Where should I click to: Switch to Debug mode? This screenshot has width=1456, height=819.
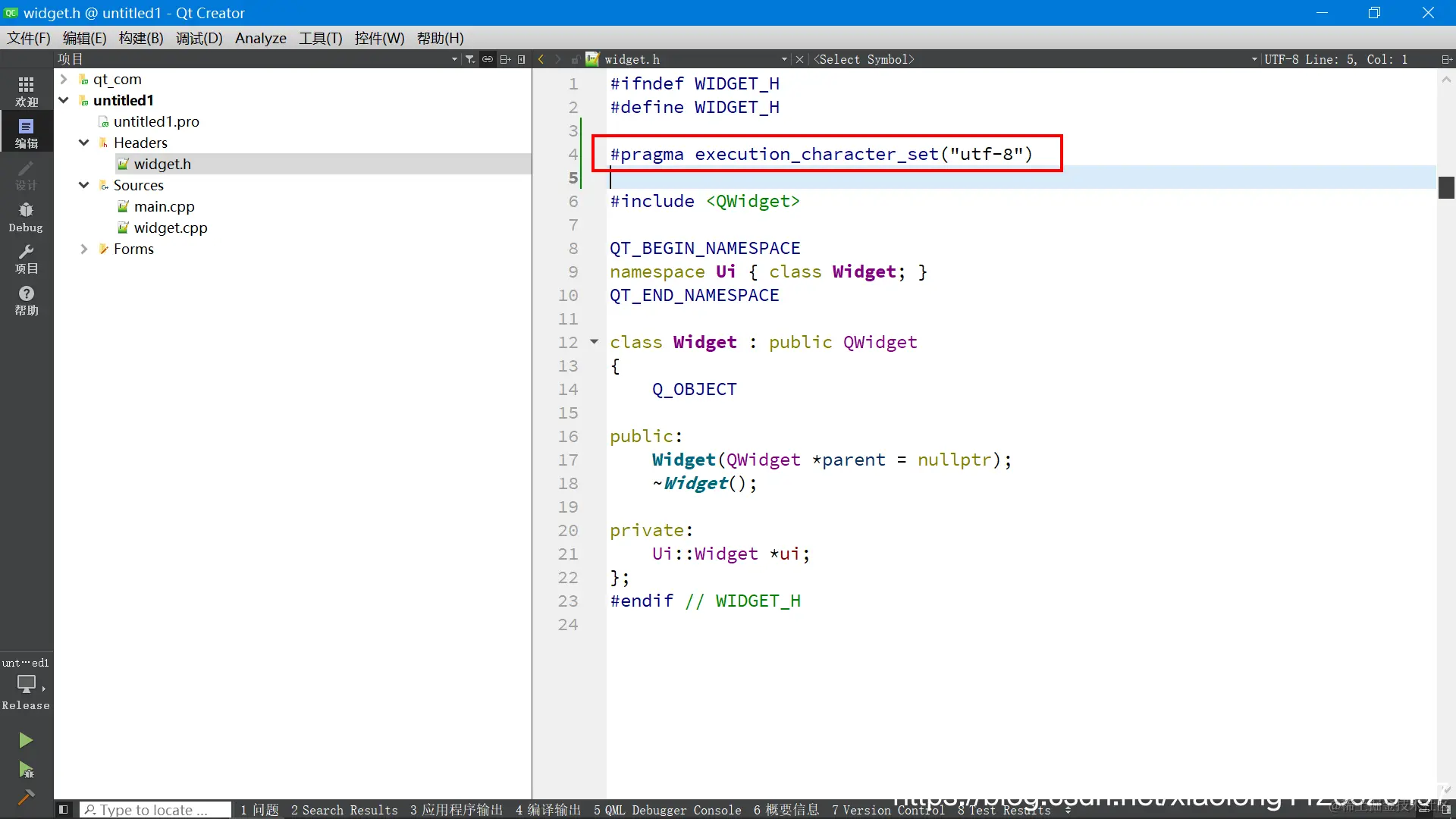pyautogui.click(x=26, y=217)
